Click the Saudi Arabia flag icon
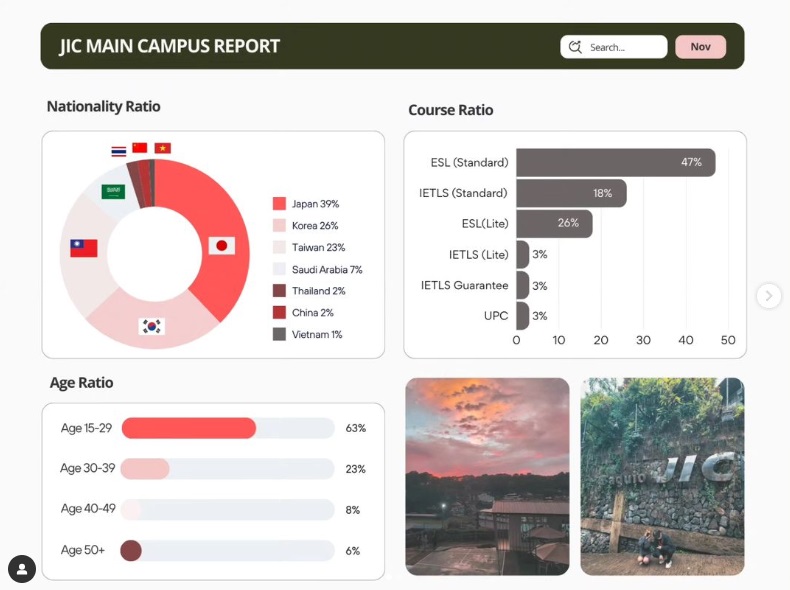This screenshot has height=590, width=790. tap(113, 191)
